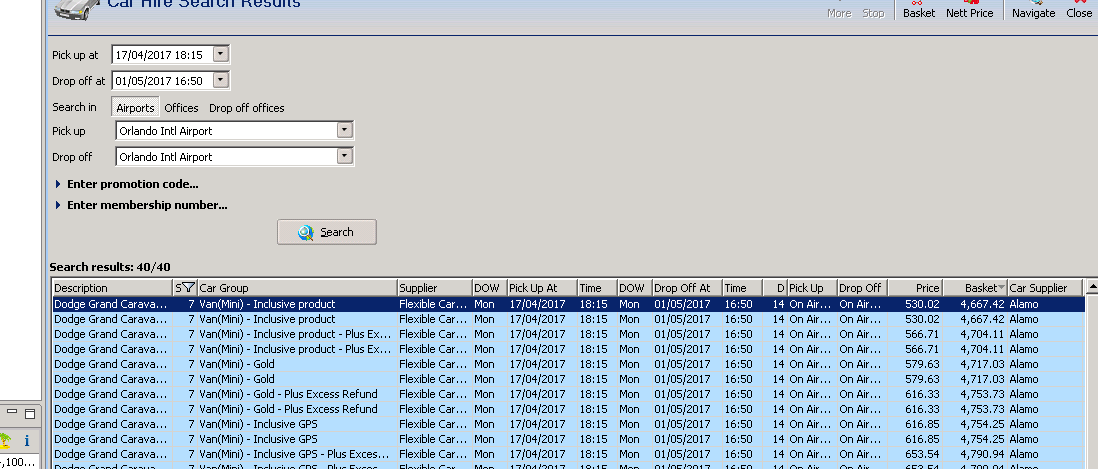Click the sort arrow on the Basket column header

pyautogui.click(x=1000, y=288)
